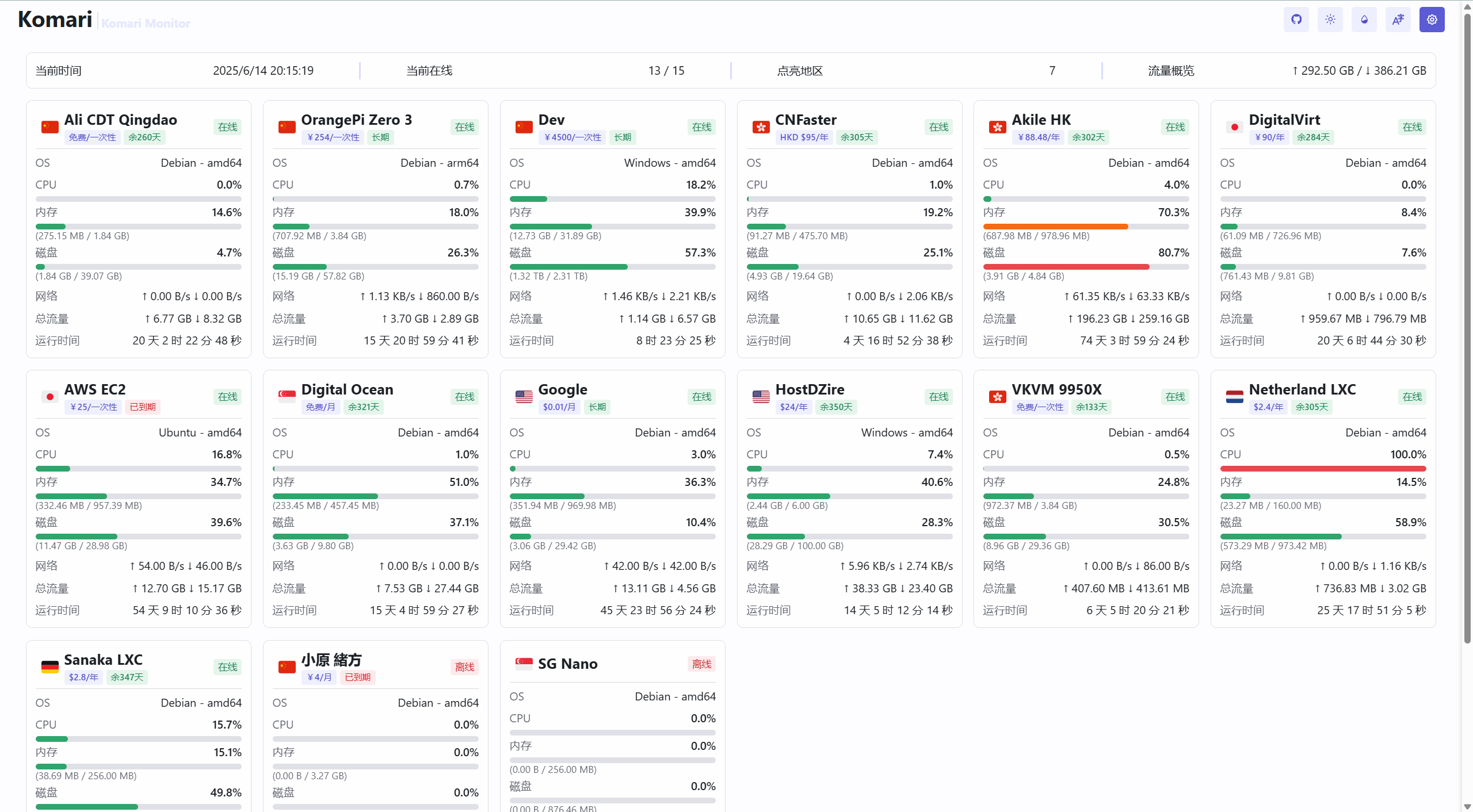Click the China flag on Ali CDT Qingdao
The width and height of the screenshot is (1473, 812).
coord(50,127)
